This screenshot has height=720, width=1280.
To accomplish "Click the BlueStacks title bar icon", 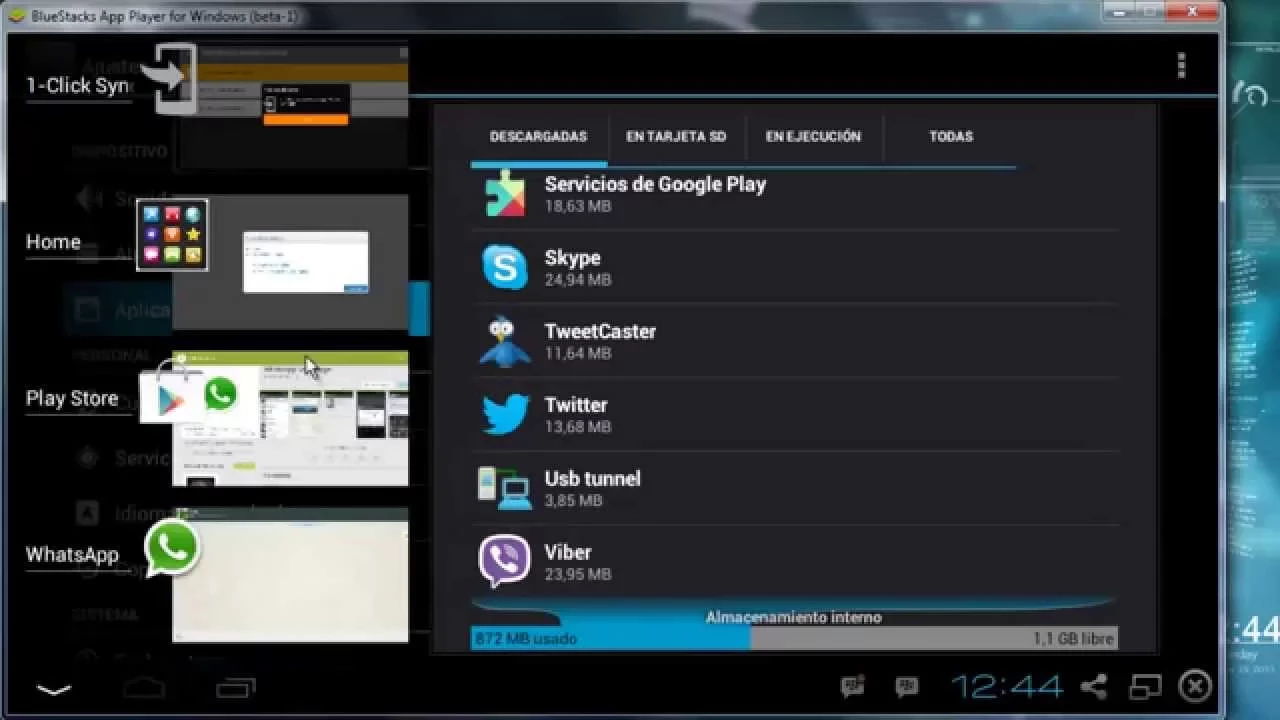I will click(17, 16).
